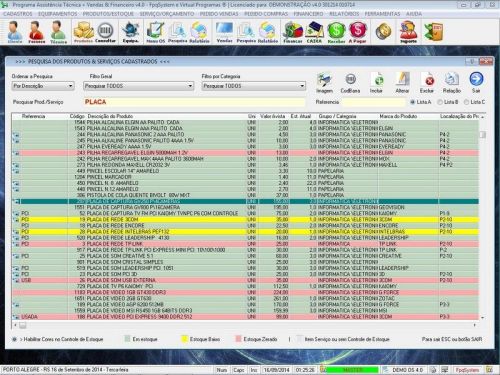The height and width of the screenshot is (375, 500).
Task: Open the service-order Pesquisa icon next to Nova OS
Action: (x=177, y=32)
